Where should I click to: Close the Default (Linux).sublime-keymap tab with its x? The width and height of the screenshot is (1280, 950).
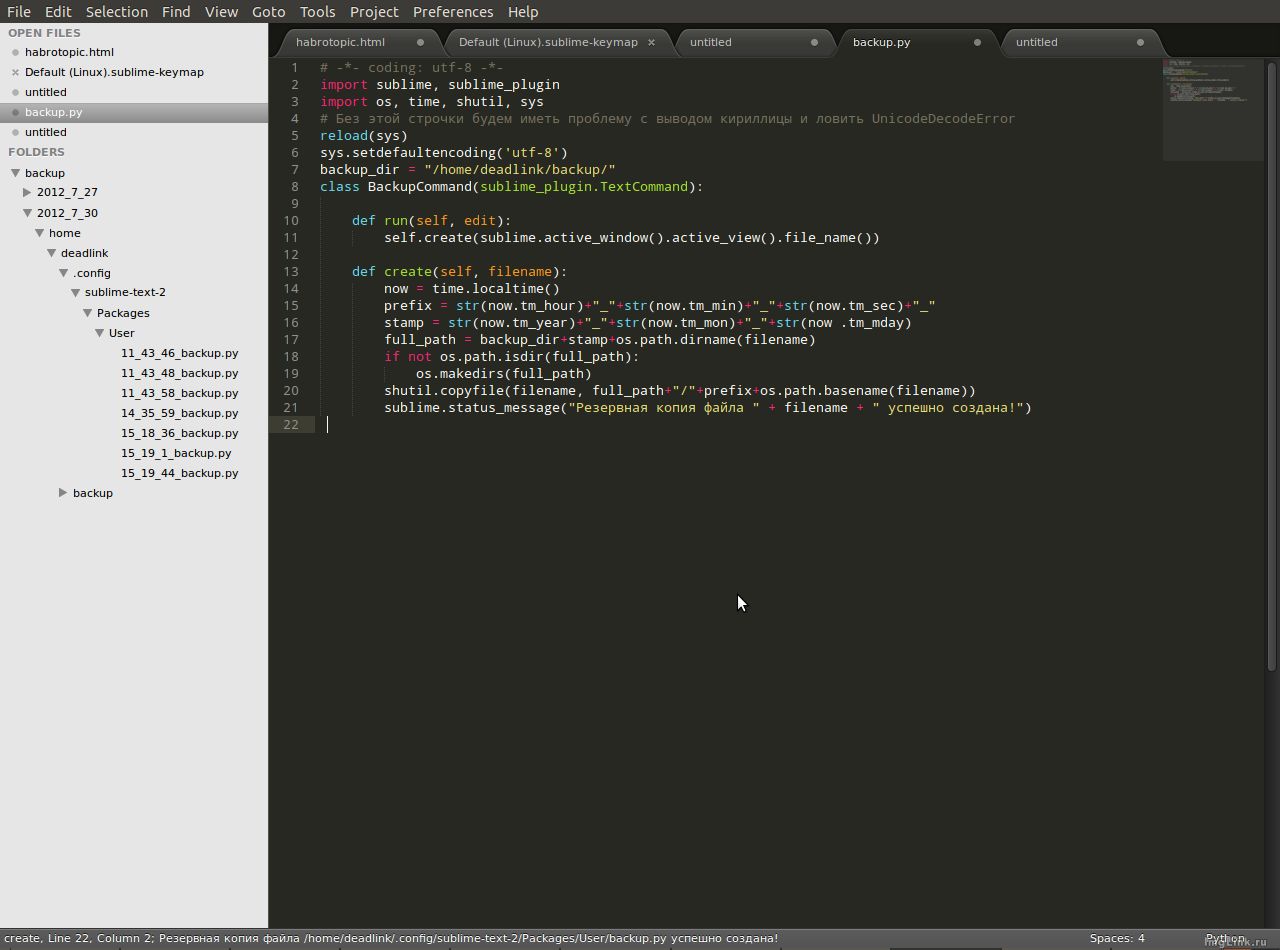pyautogui.click(x=651, y=42)
